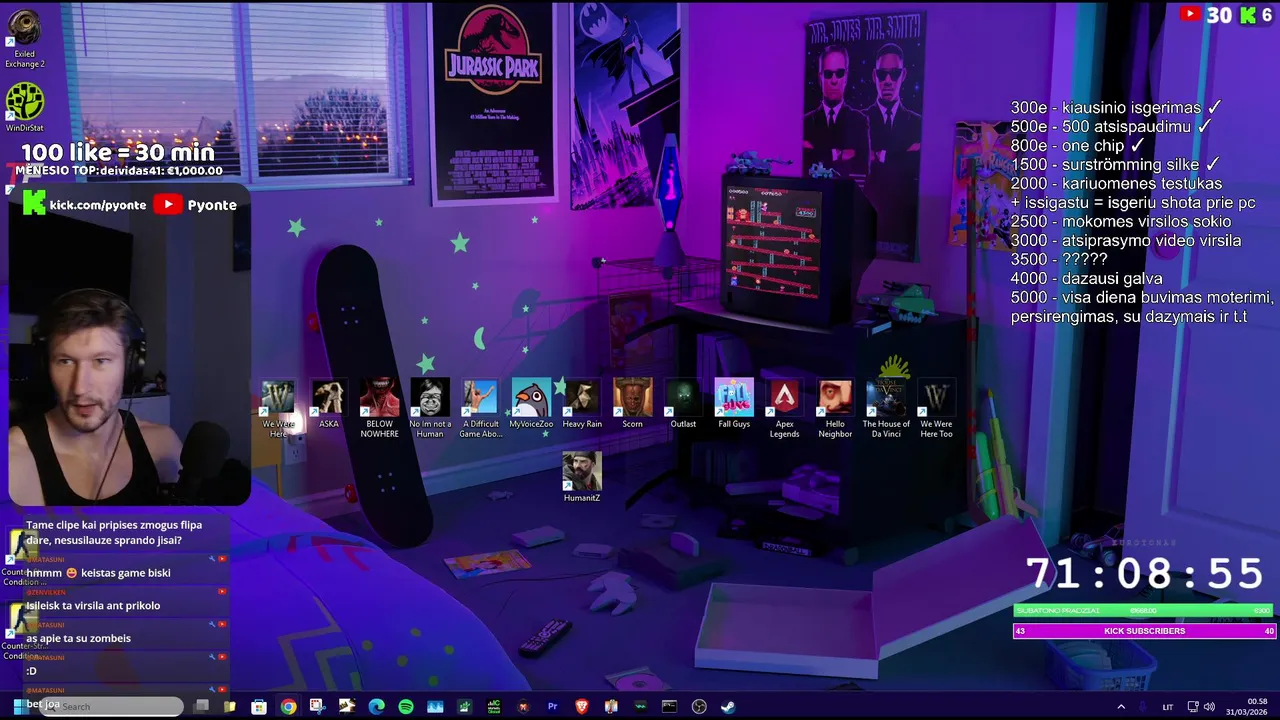Open the IC Markets taskbar icon

coord(493,707)
